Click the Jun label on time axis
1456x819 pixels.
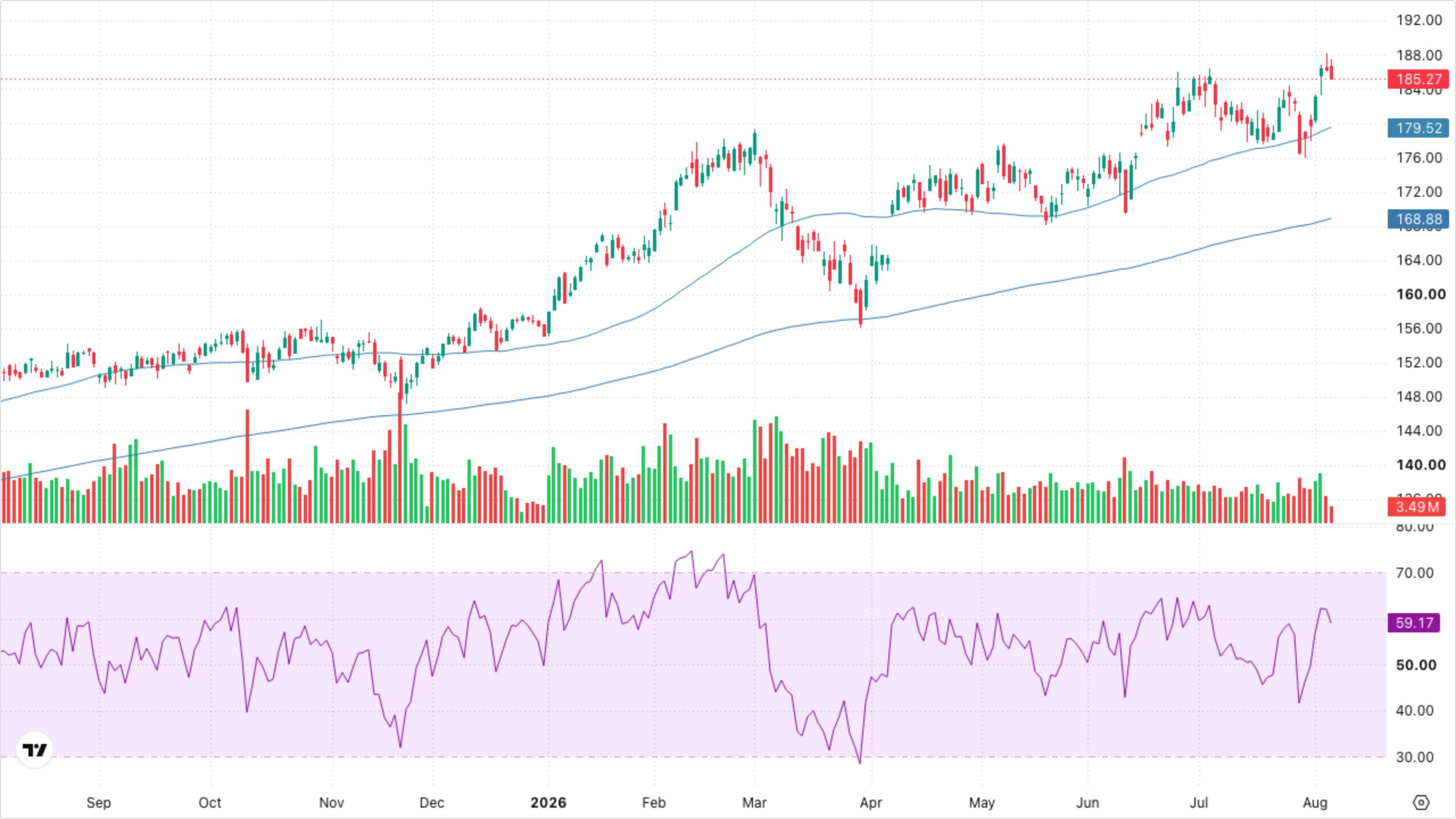1087,803
